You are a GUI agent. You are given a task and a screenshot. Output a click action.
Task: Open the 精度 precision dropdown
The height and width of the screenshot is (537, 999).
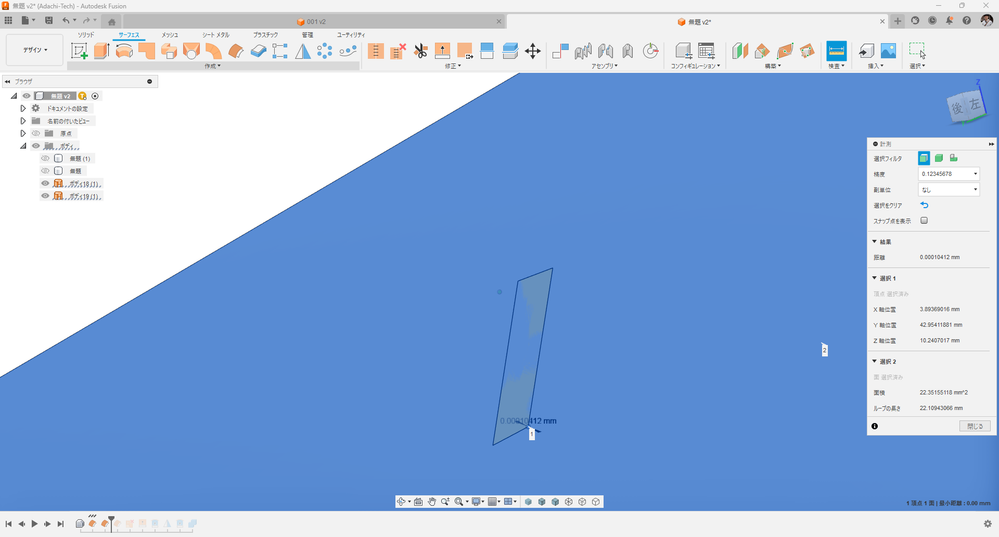coord(949,174)
